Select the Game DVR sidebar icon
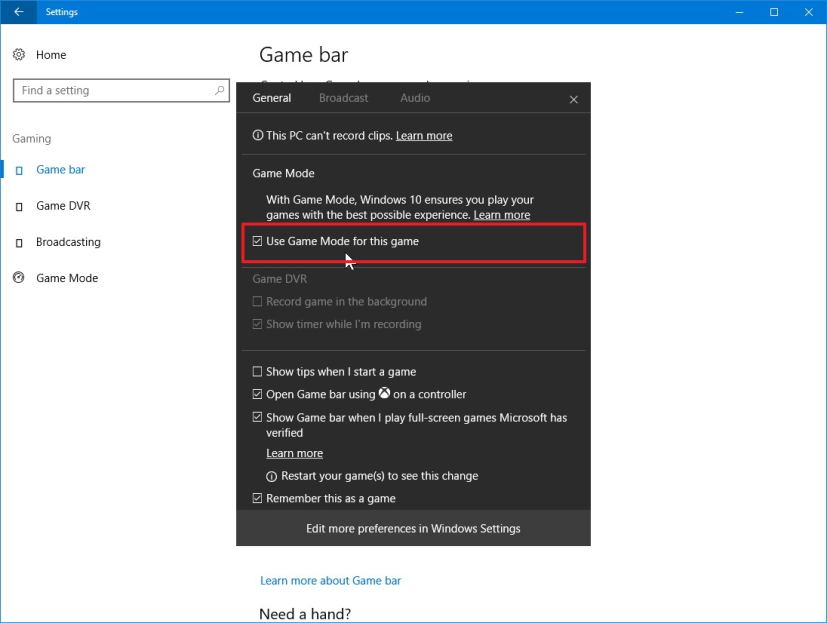The width and height of the screenshot is (827, 623). pos(19,206)
